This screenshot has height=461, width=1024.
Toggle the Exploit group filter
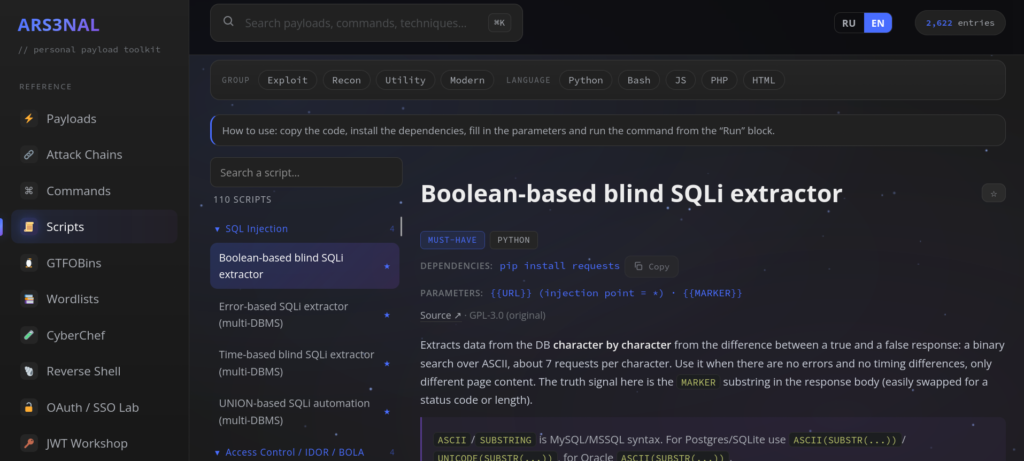(287, 80)
